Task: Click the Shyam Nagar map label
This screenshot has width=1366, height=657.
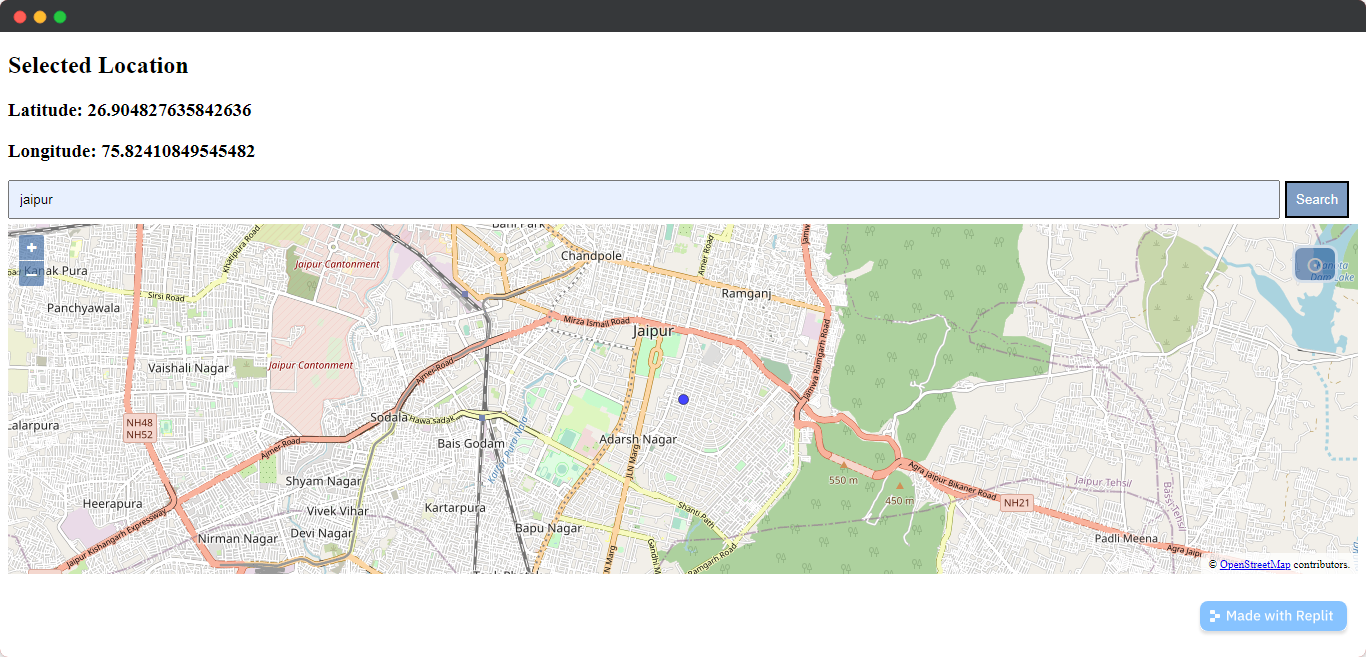Action: (323, 481)
